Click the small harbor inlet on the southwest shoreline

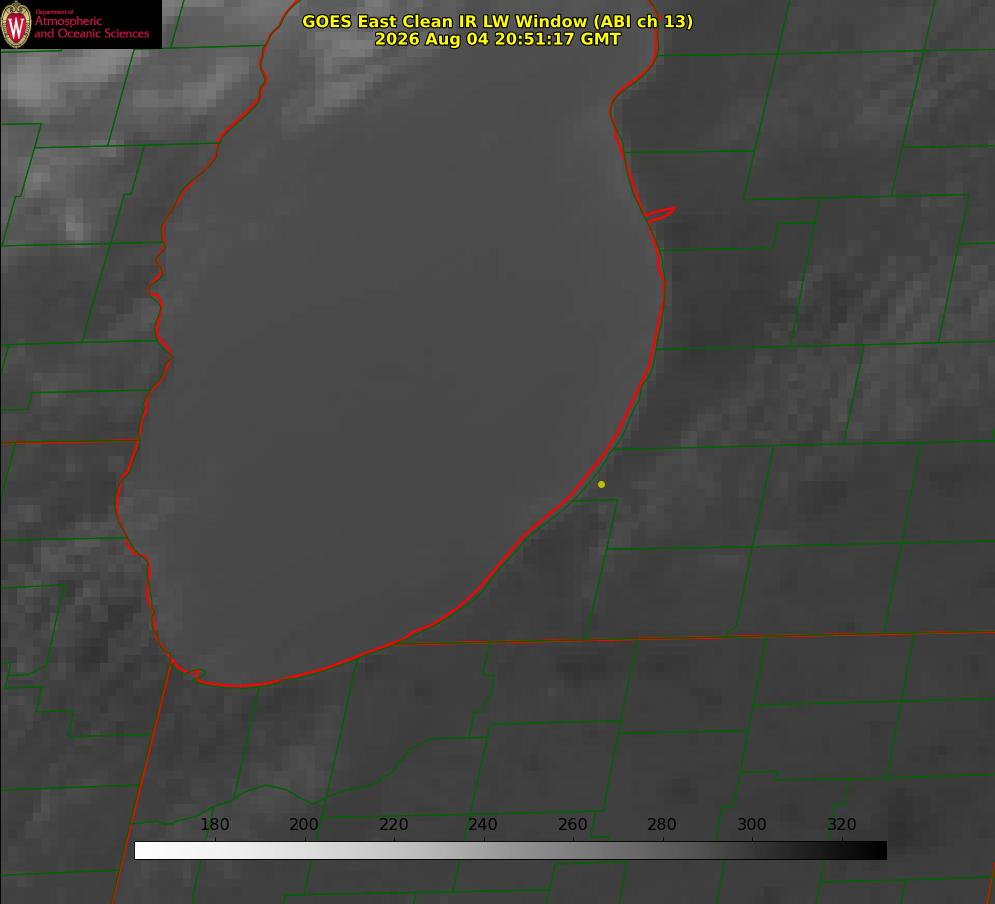pyautogui.click(x=195, y=672)
